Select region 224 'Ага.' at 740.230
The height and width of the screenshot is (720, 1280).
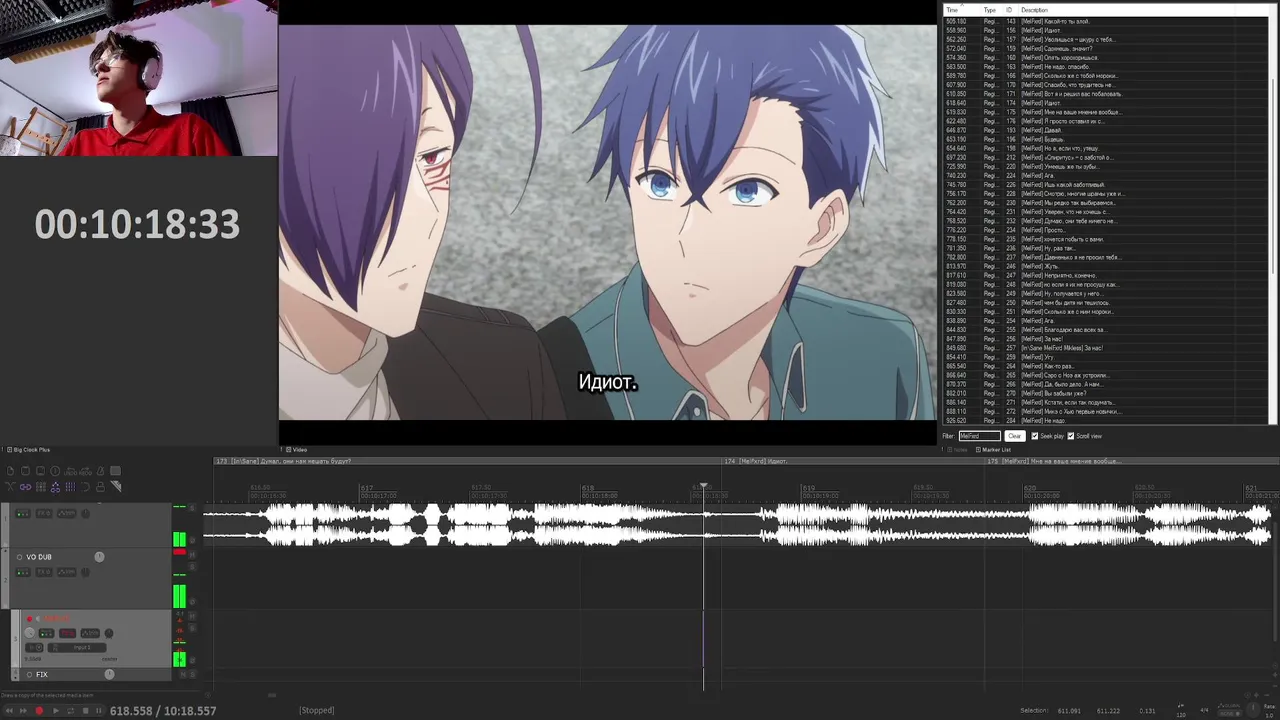pyautogui.click(x=1105, y=175)
